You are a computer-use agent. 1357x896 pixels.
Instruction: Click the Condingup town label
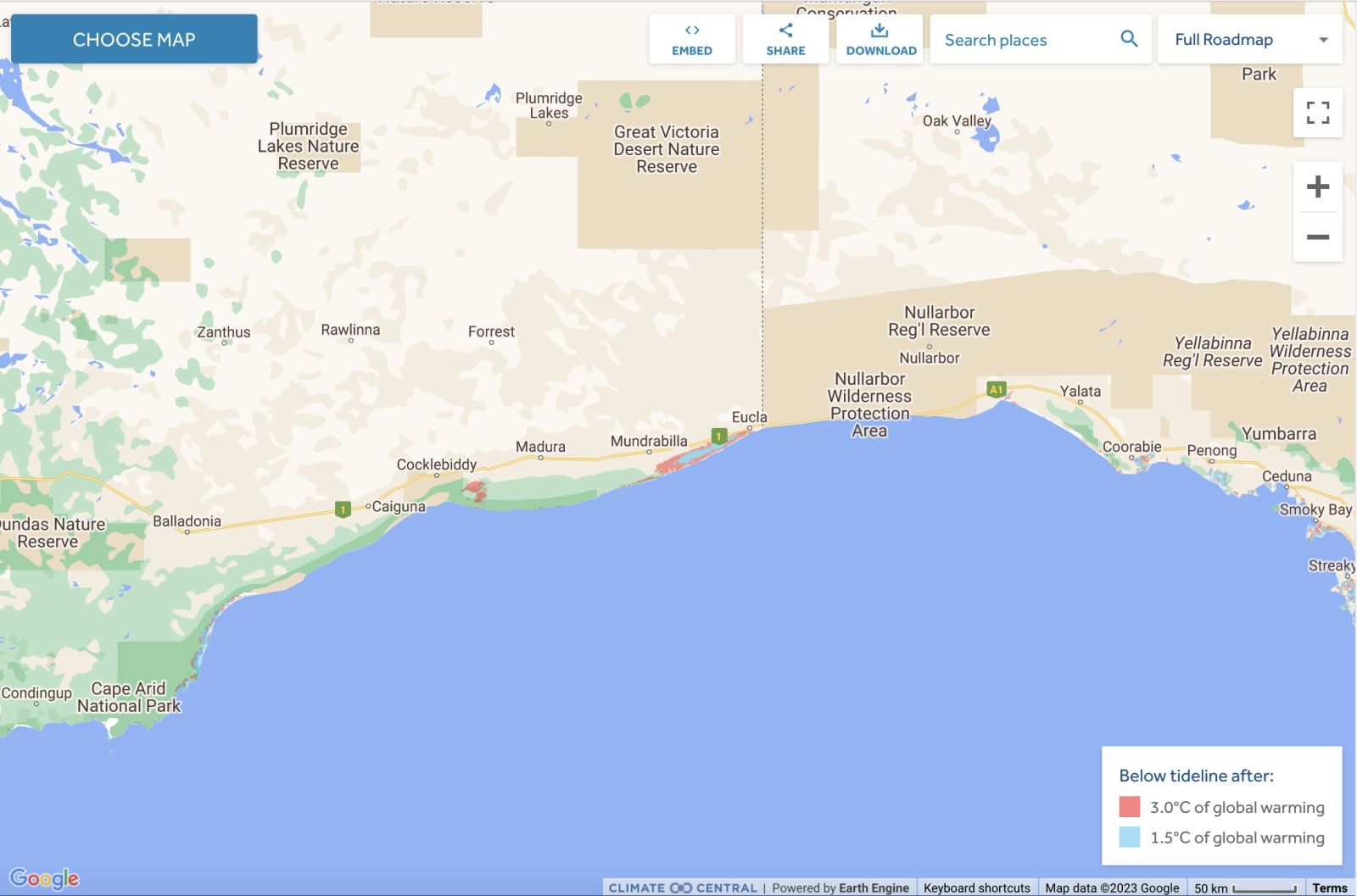point(36,693)
